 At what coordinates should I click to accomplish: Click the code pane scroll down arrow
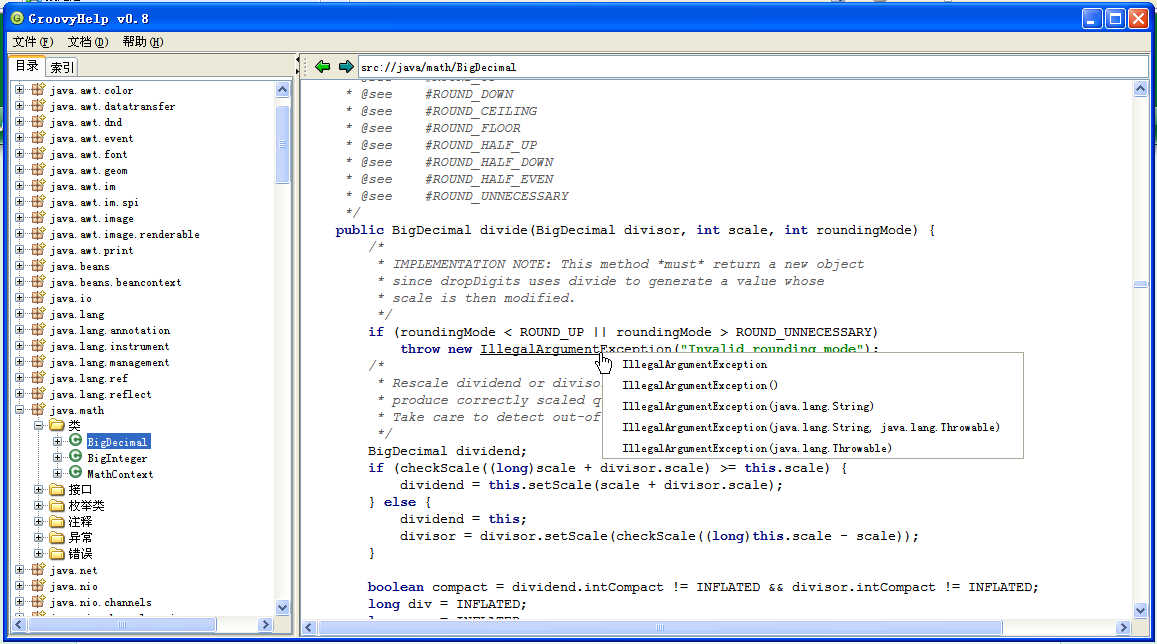tap(1140, 610)
